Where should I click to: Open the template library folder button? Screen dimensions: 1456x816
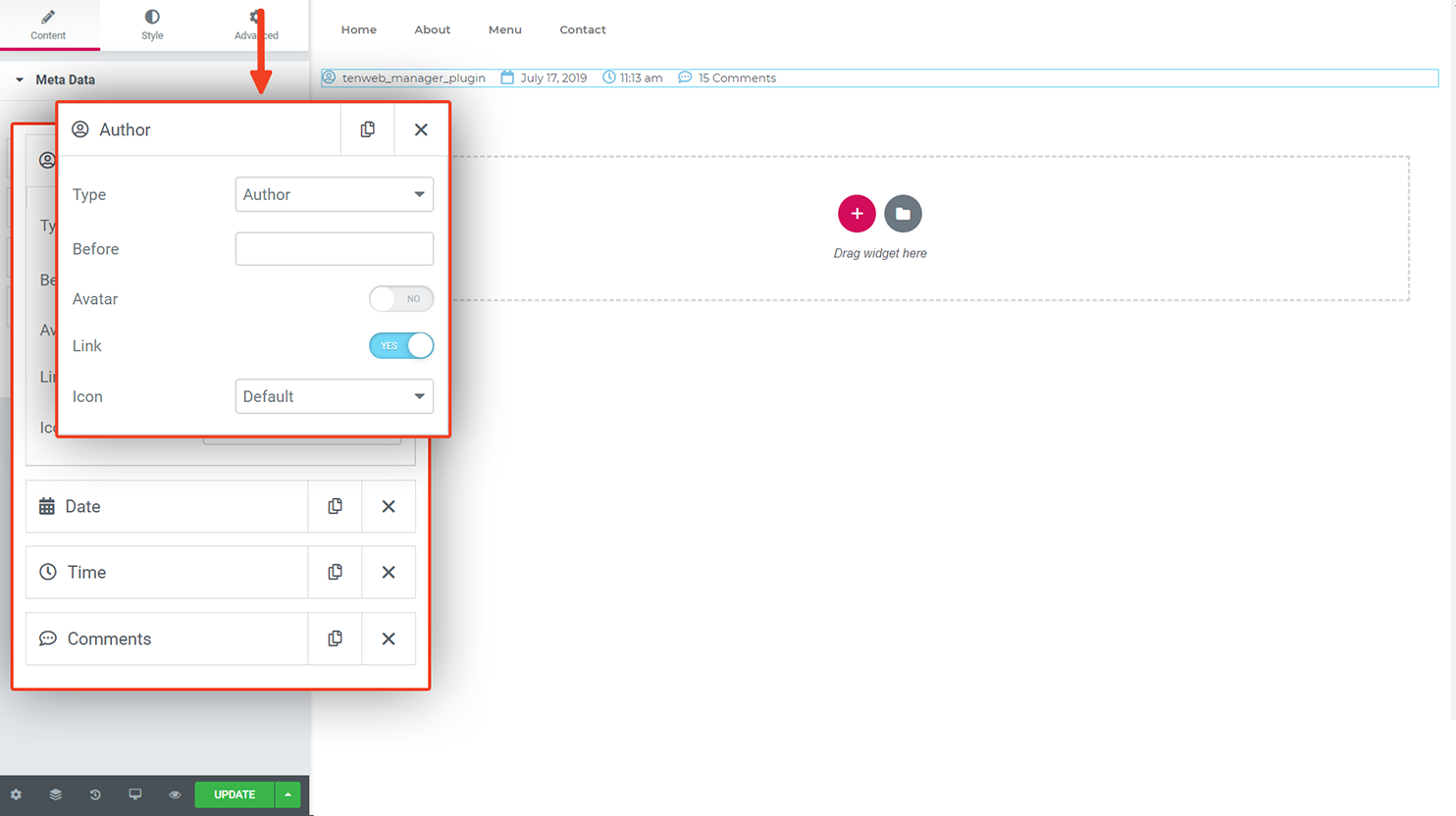(x=903, y=214)
